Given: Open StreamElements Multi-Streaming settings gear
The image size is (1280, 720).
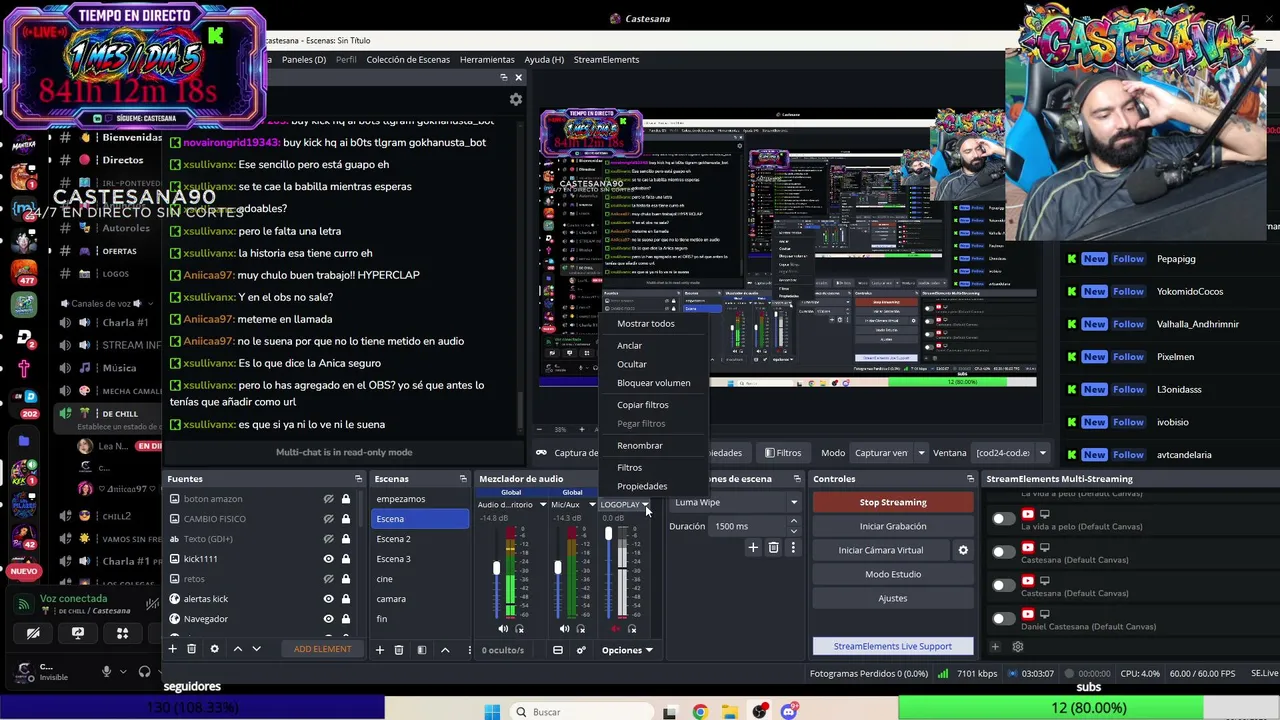Looking at the screenshot, I should 1018,646.
